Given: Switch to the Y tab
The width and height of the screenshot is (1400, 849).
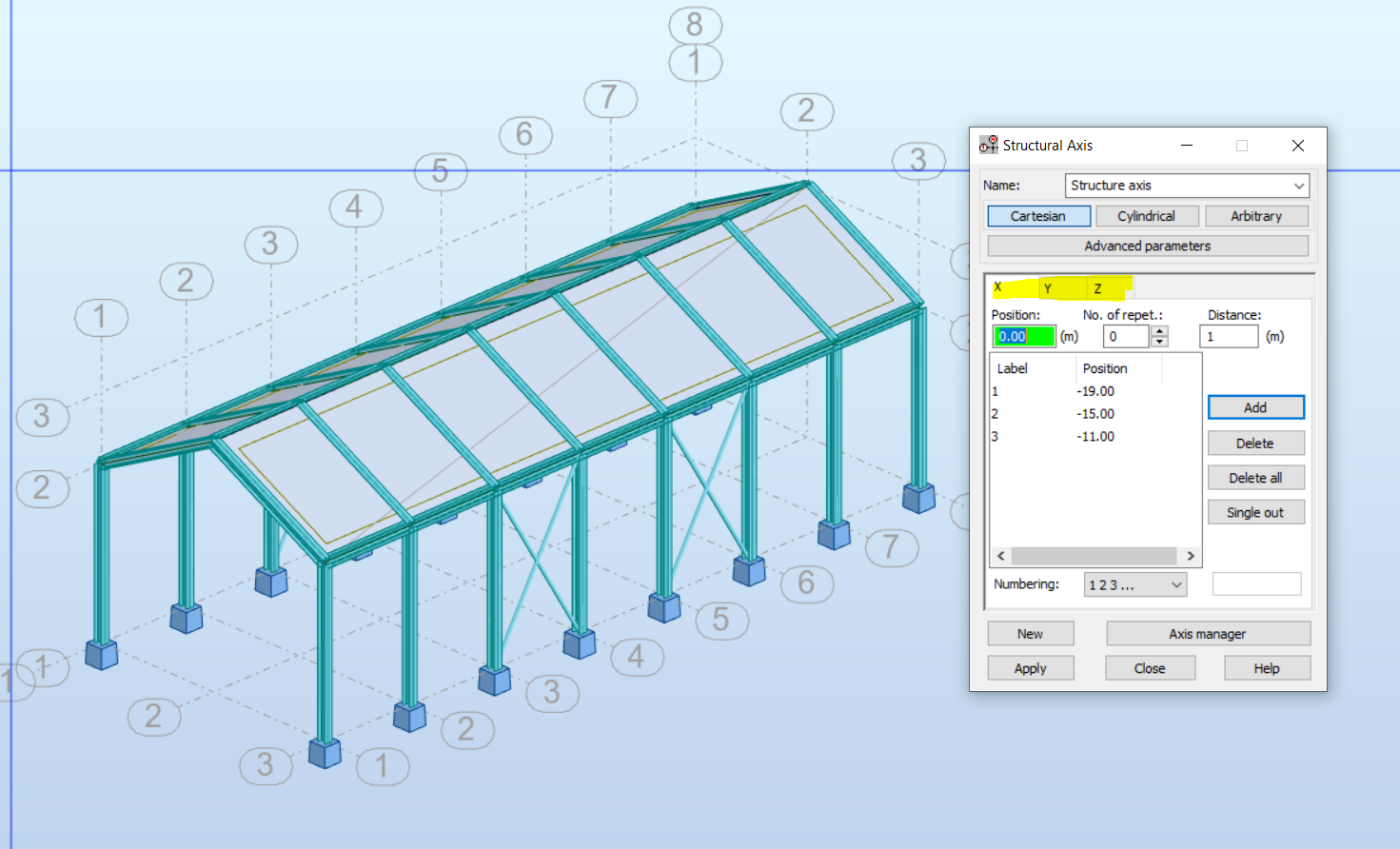Looking at the screenshot, I should click(1061, 287).
